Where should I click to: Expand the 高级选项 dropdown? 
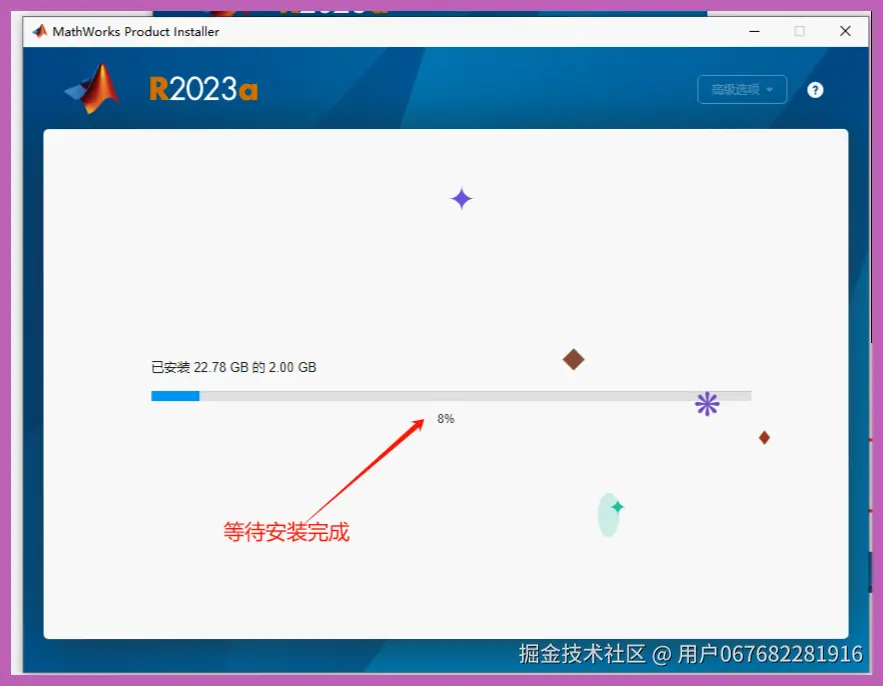pos(742,90)
